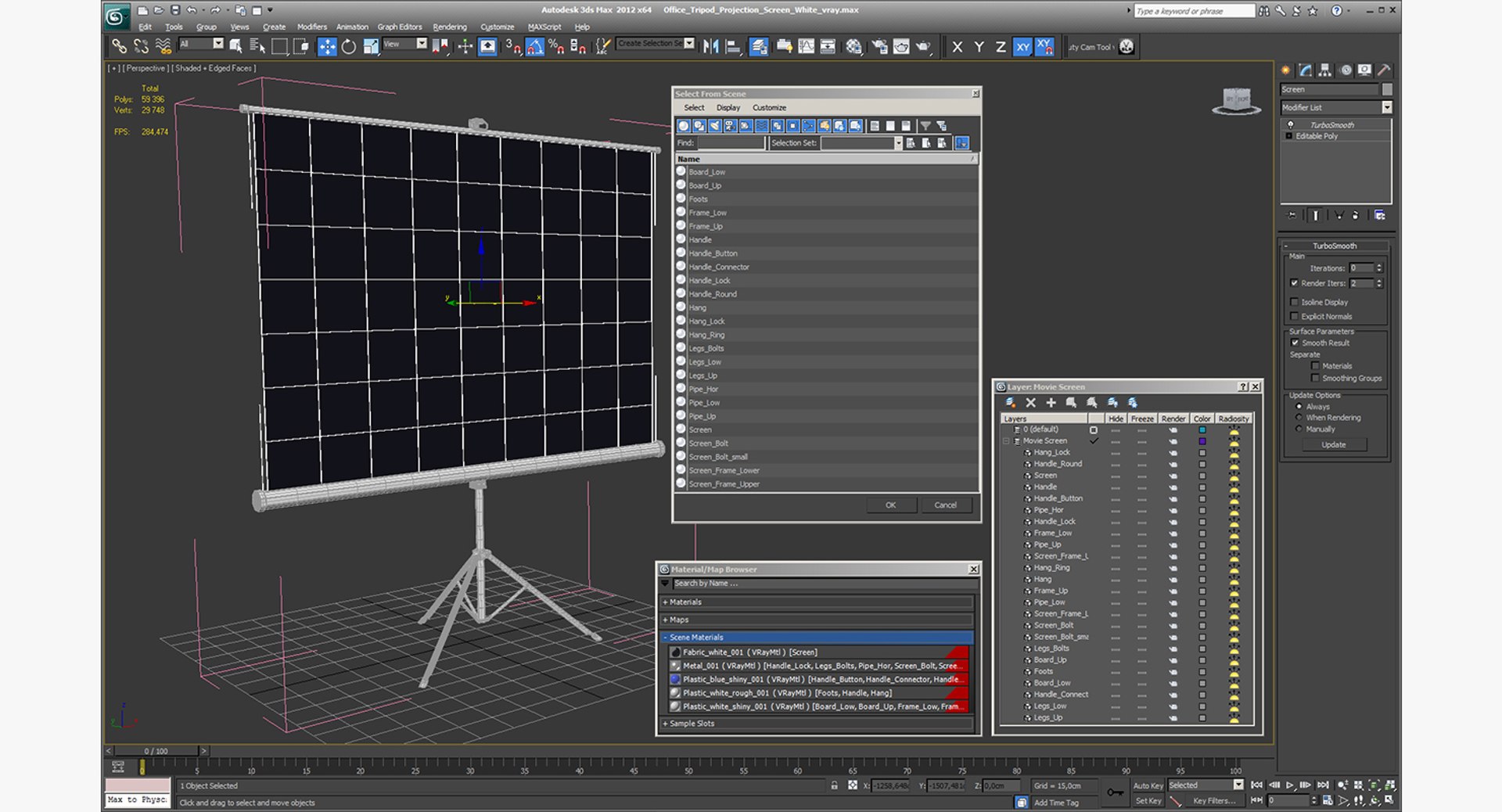The image size is (1502, 812).
Task: Click the Rotate tool icon
Action: click(x=349, y=47)
